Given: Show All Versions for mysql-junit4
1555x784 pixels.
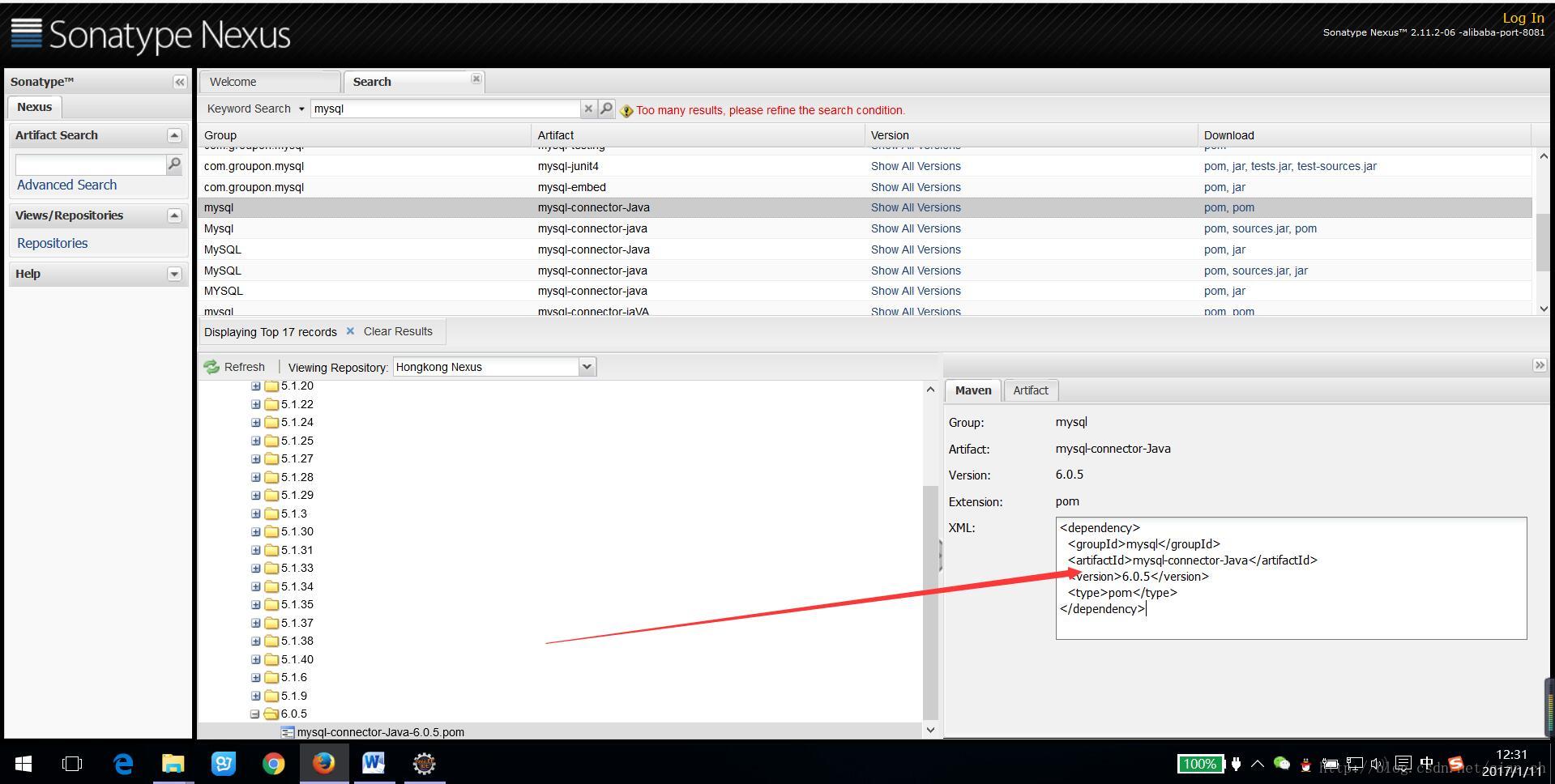Looking at the screenshot, I should tap(916, 166).
